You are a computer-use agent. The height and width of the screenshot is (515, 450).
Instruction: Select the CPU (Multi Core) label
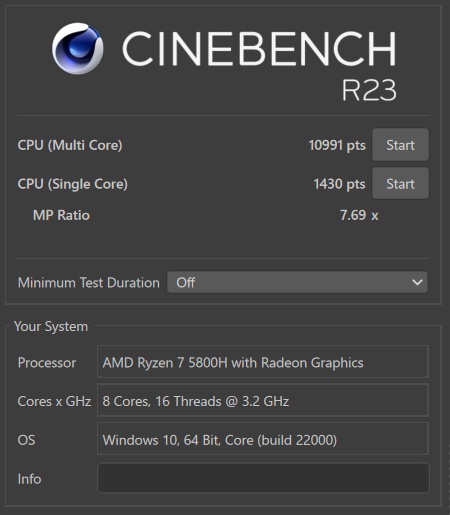(x=70, y=145)
